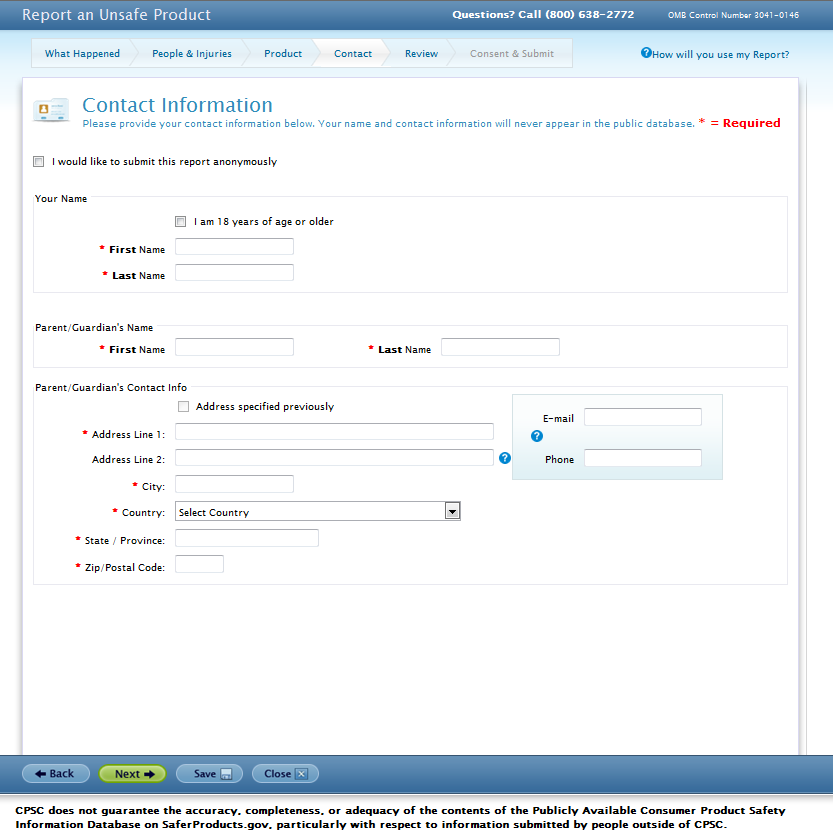Viewport: 833px width, 836px height.
Task: Enable 'Address specified previously' checkbox
Action: 183,406
